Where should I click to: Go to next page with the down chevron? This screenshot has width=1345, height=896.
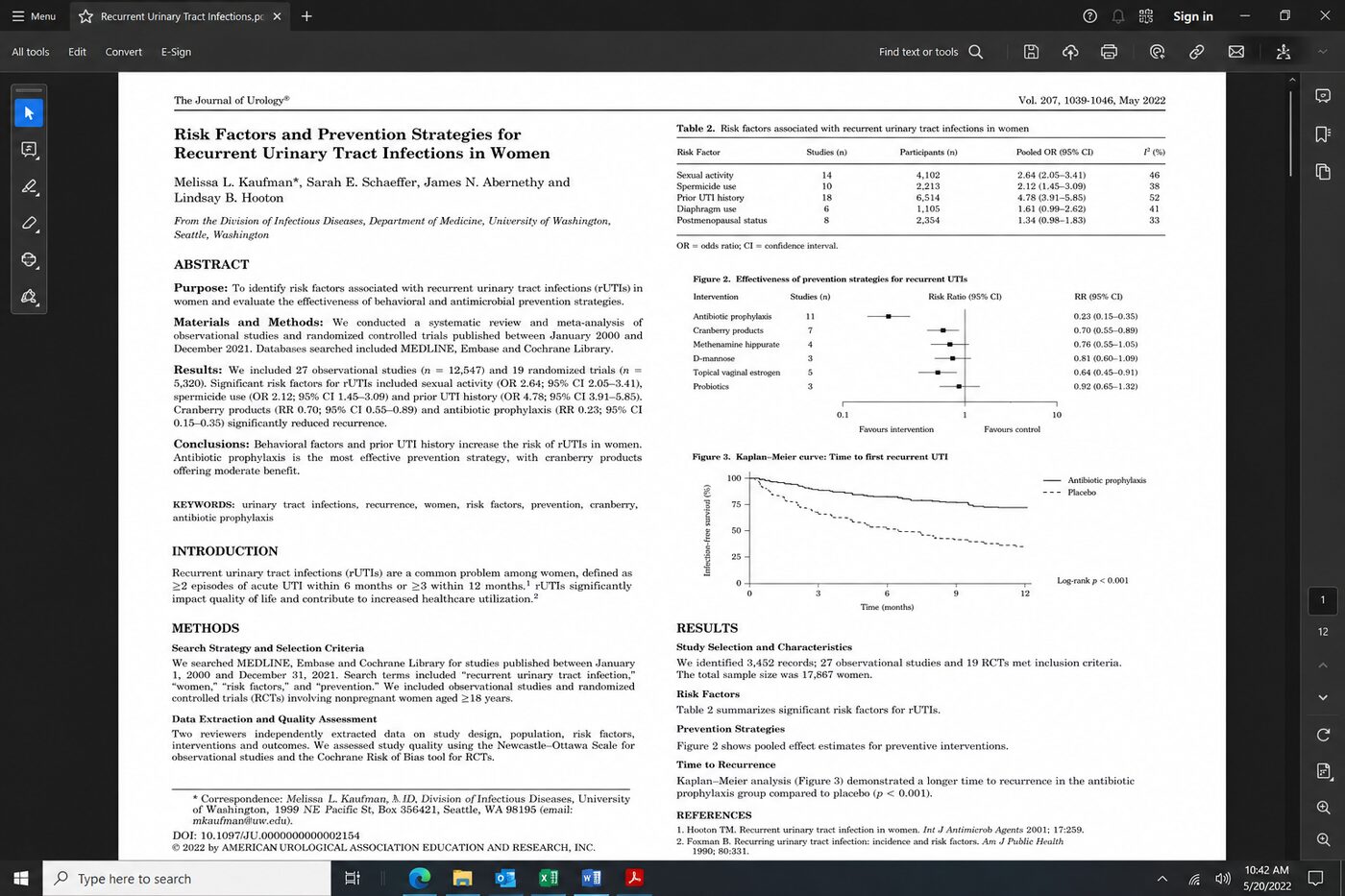point(1323,697)
